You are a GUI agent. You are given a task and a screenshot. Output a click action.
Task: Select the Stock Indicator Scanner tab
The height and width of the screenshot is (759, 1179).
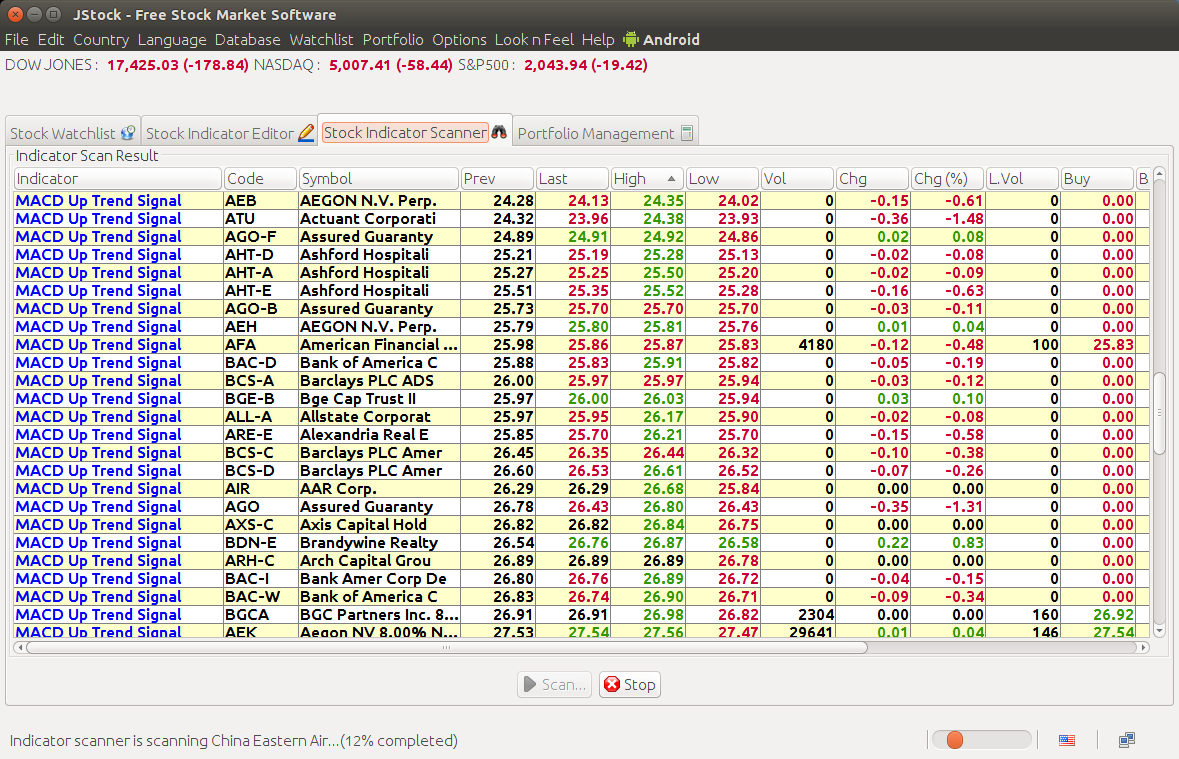[415, 132]
